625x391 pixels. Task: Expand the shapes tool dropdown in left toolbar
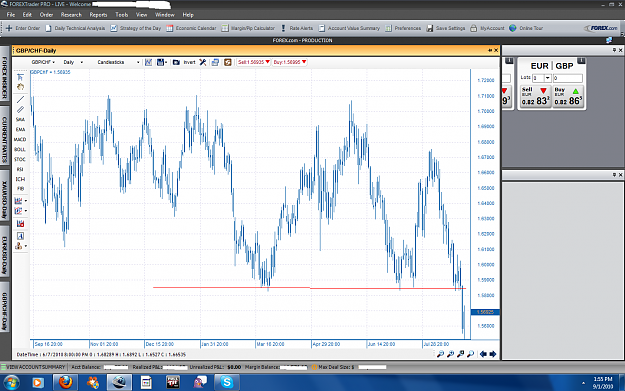26,246
